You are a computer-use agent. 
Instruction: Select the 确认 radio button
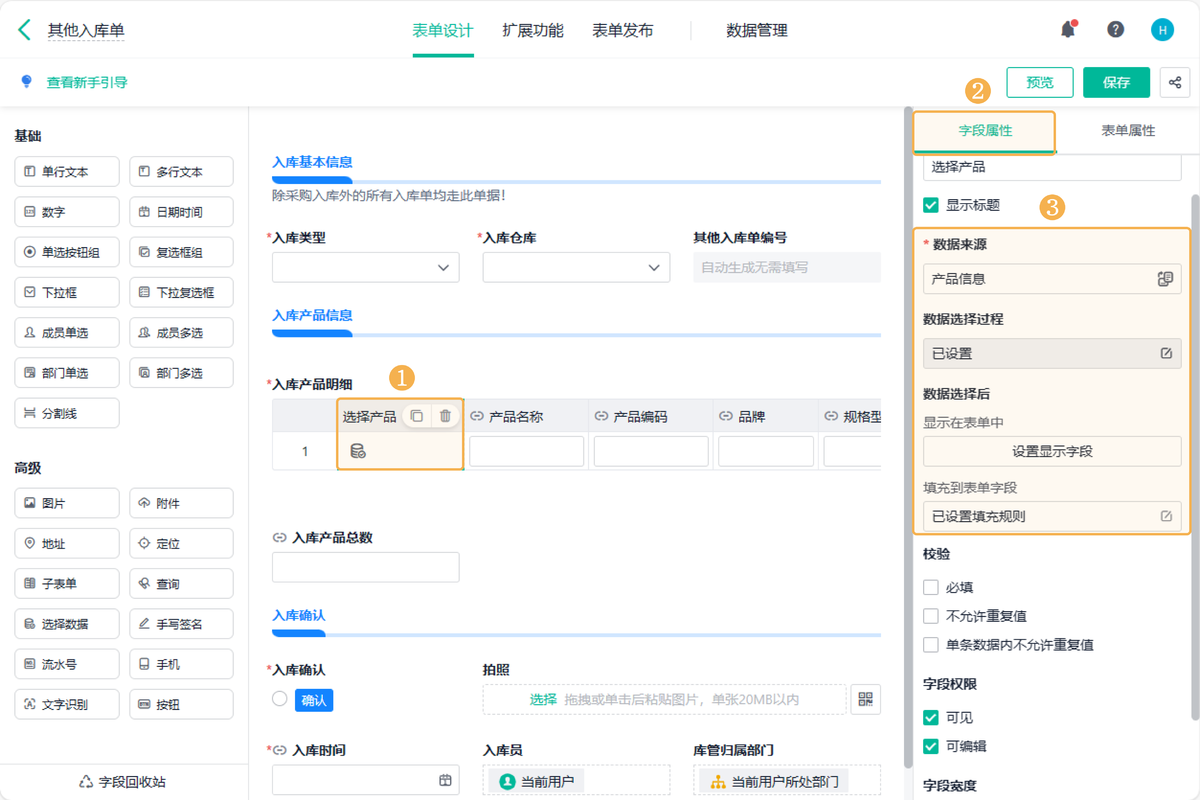point(280,699)
